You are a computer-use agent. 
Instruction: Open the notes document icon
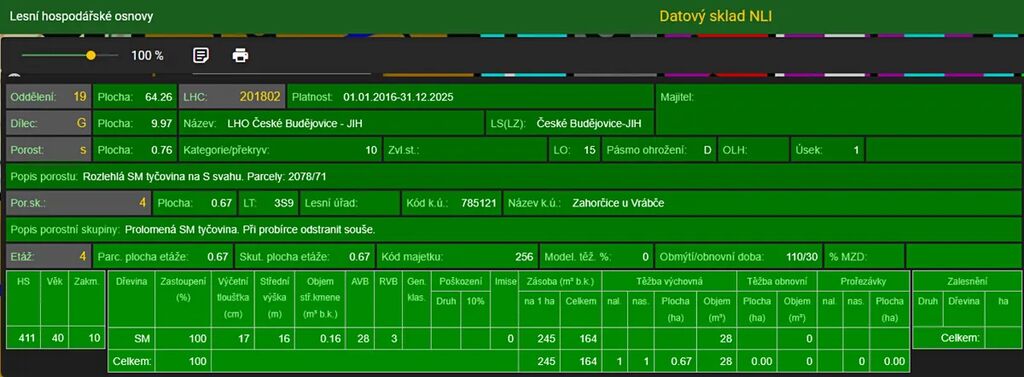[x=201, y=56]
